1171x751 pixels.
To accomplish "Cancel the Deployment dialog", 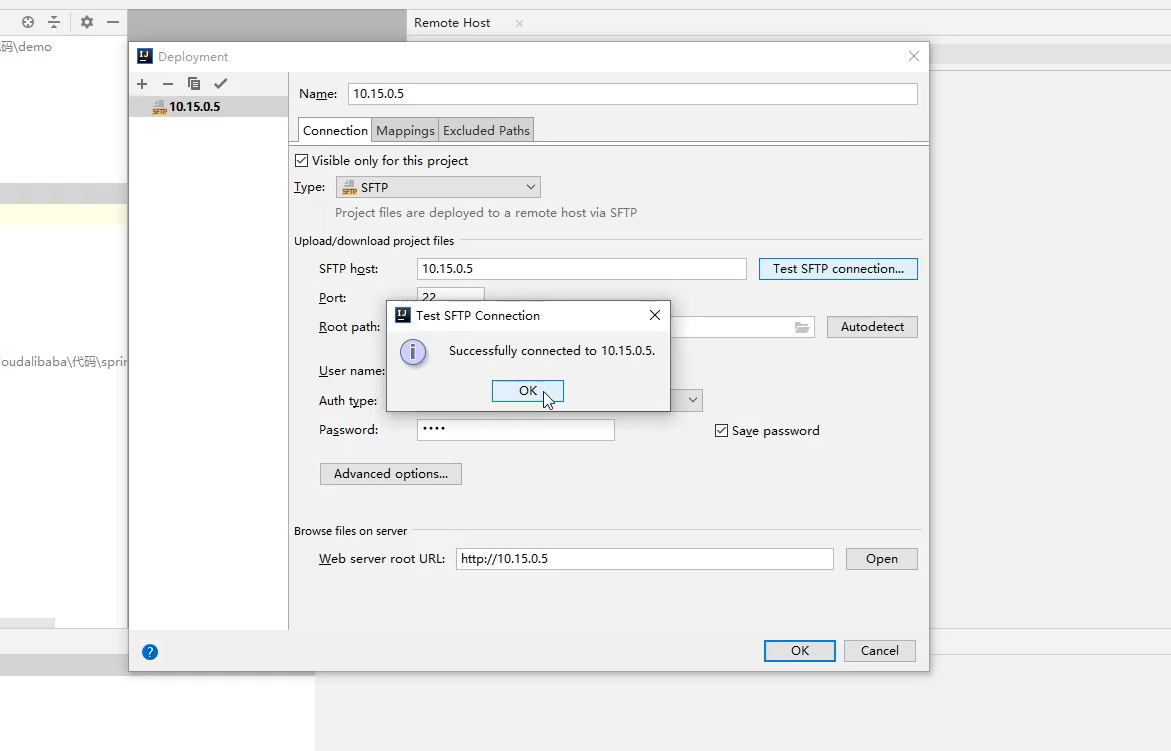I will tap(880, 651).
